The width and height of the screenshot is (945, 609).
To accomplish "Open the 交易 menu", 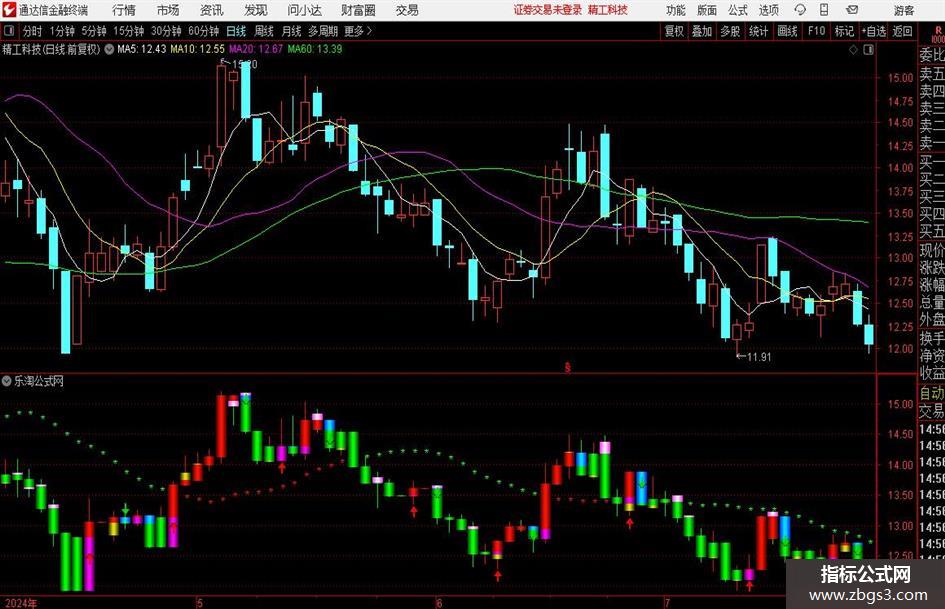I will (407, 10).
